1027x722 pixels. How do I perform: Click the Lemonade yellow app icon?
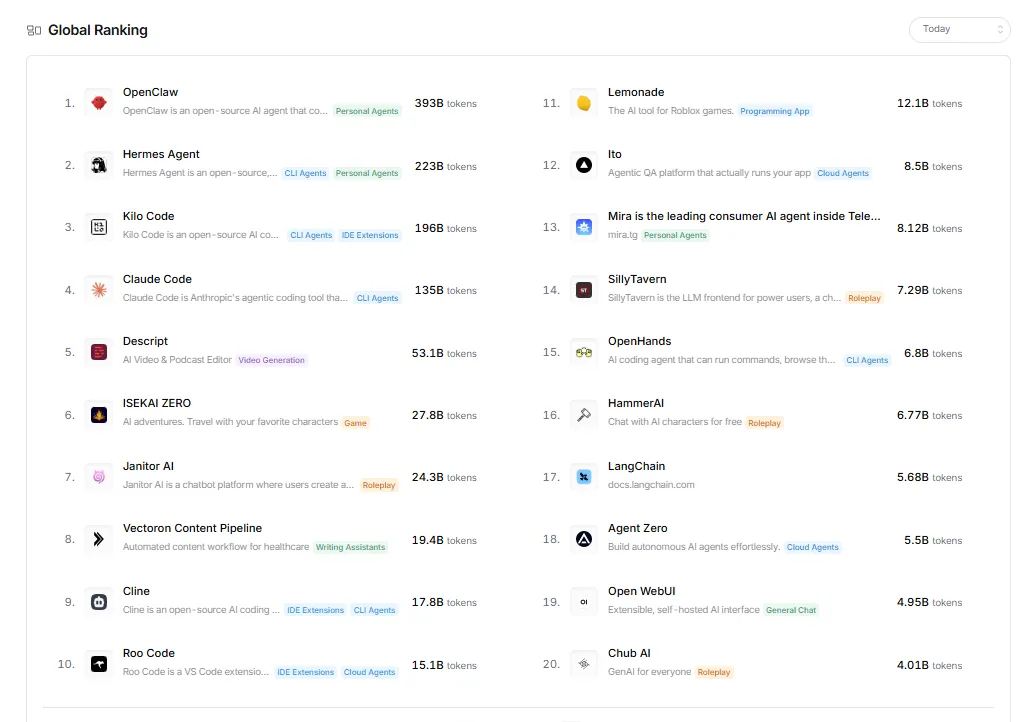[584, 103]
